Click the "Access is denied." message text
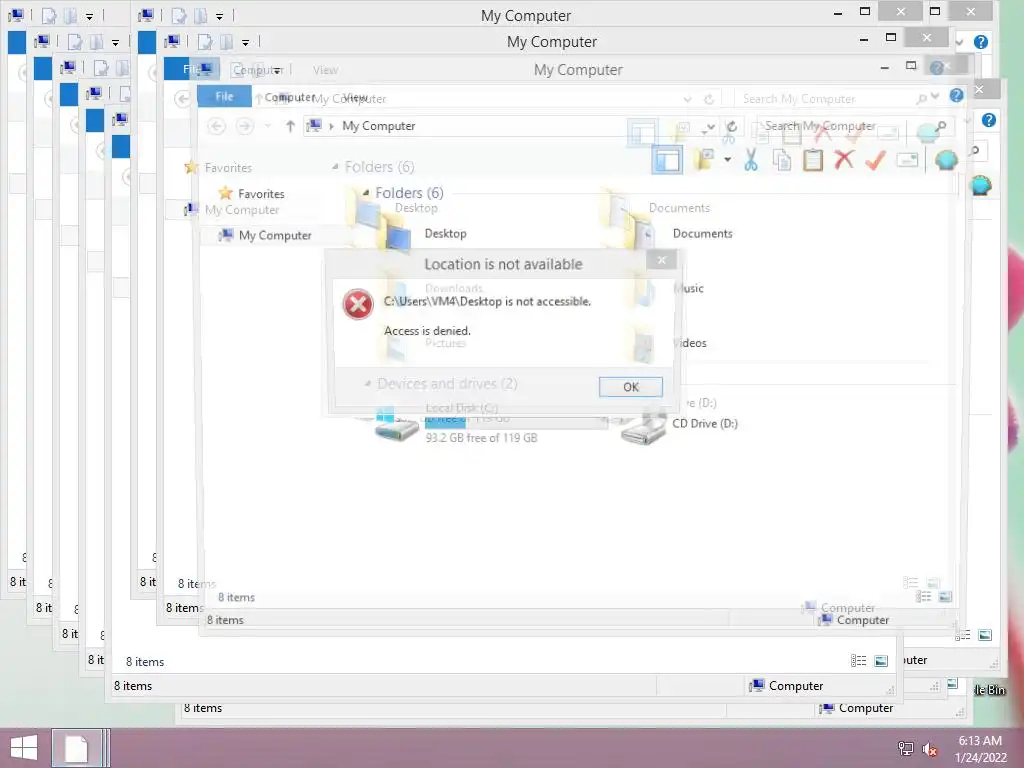 click(x=427, y=330)
